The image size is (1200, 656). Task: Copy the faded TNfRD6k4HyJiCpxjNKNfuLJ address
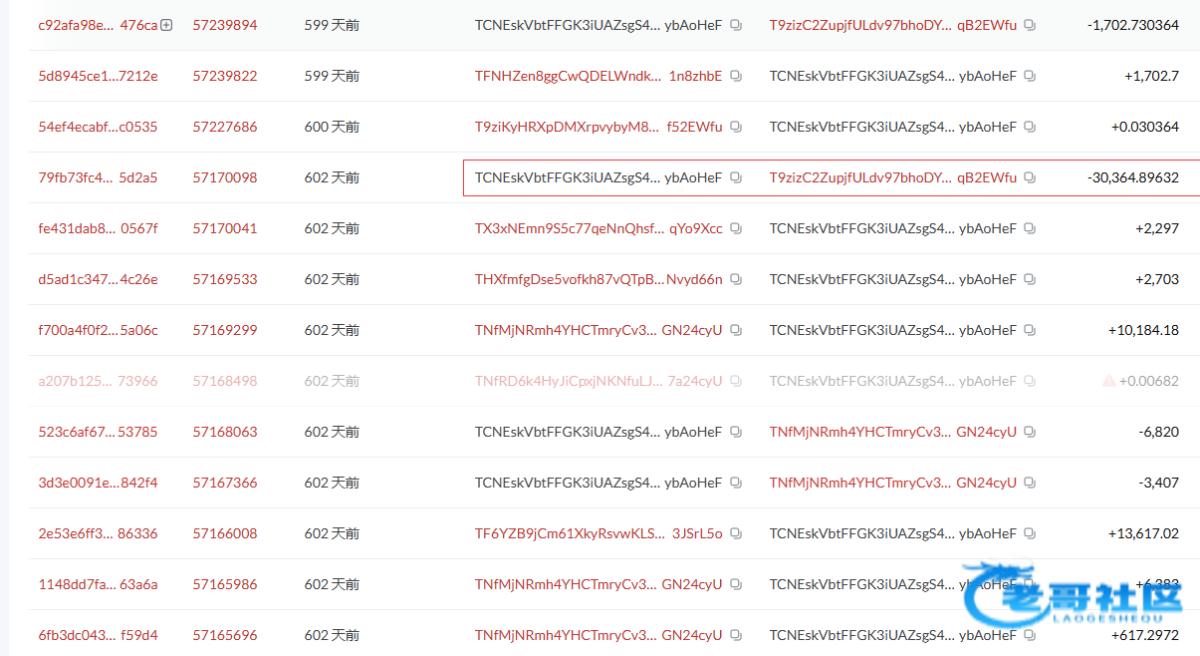[736, 381]
